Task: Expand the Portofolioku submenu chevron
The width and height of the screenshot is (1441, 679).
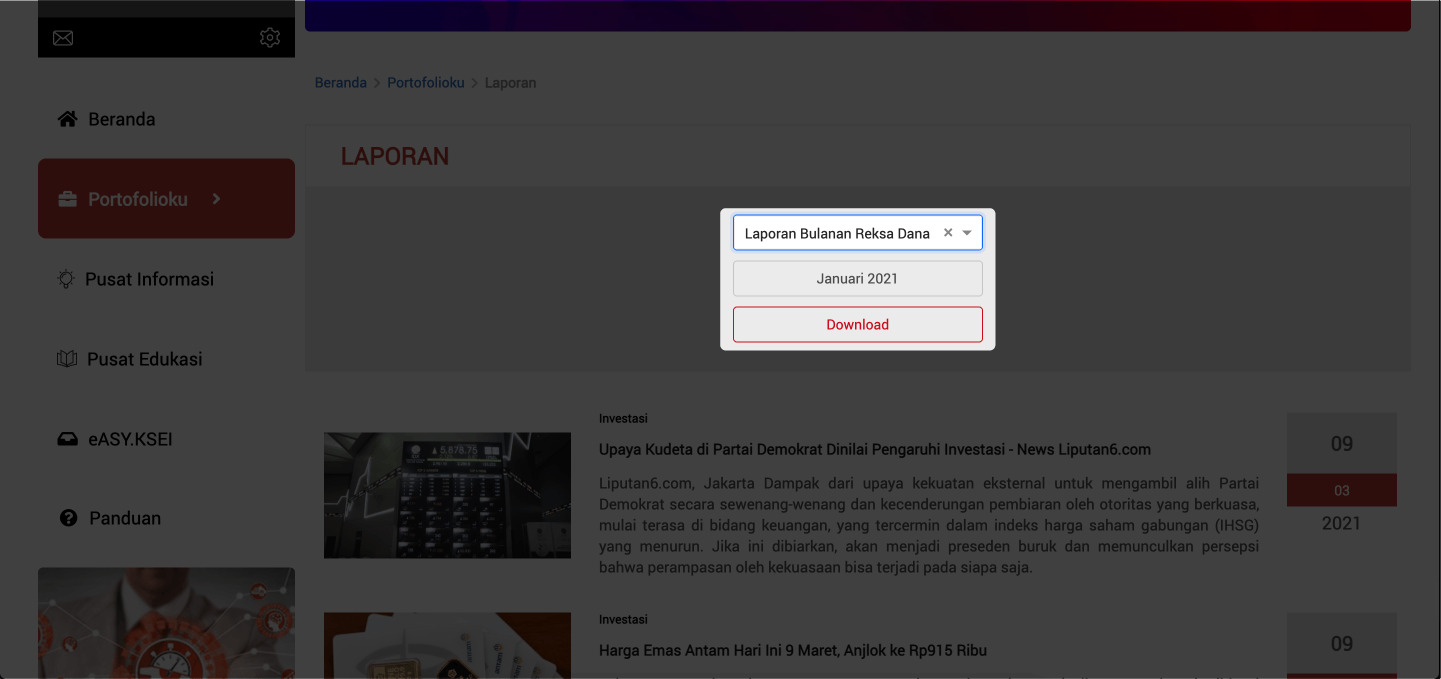Action: pyautogui.click(x=216, y=199)
